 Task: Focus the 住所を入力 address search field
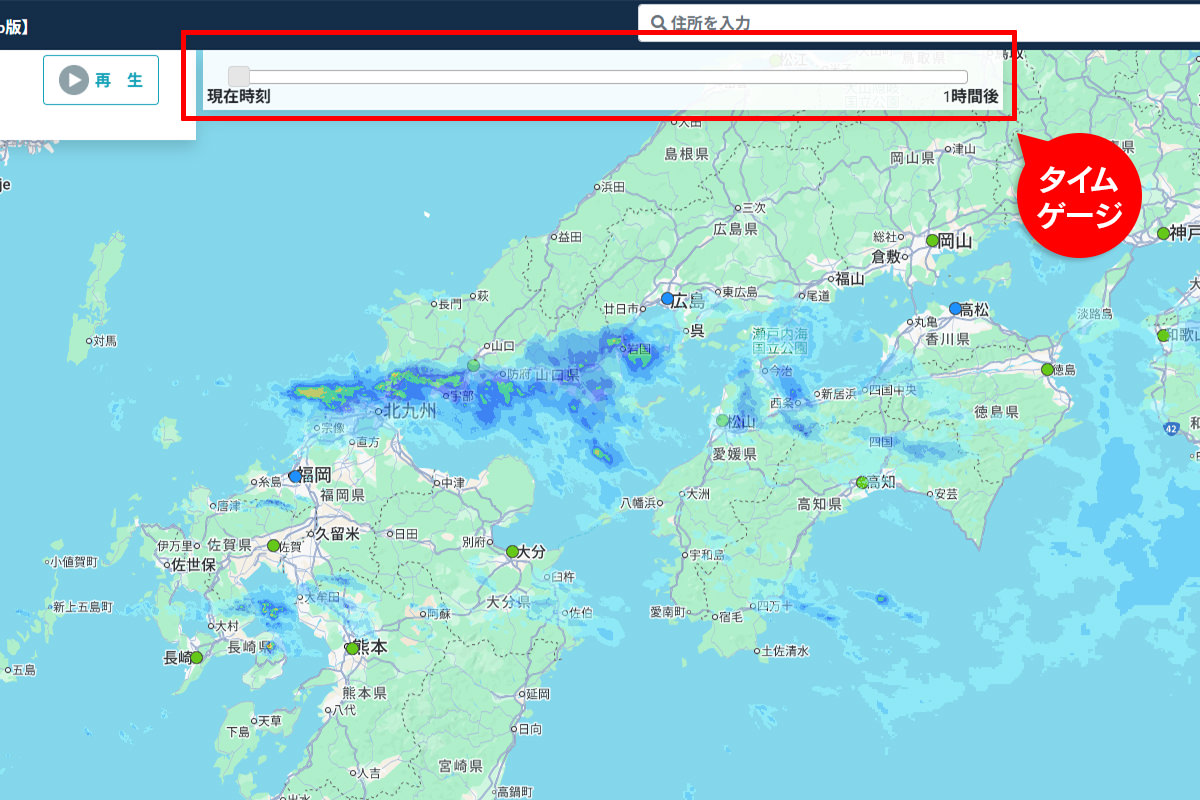[x=919, y=22]
